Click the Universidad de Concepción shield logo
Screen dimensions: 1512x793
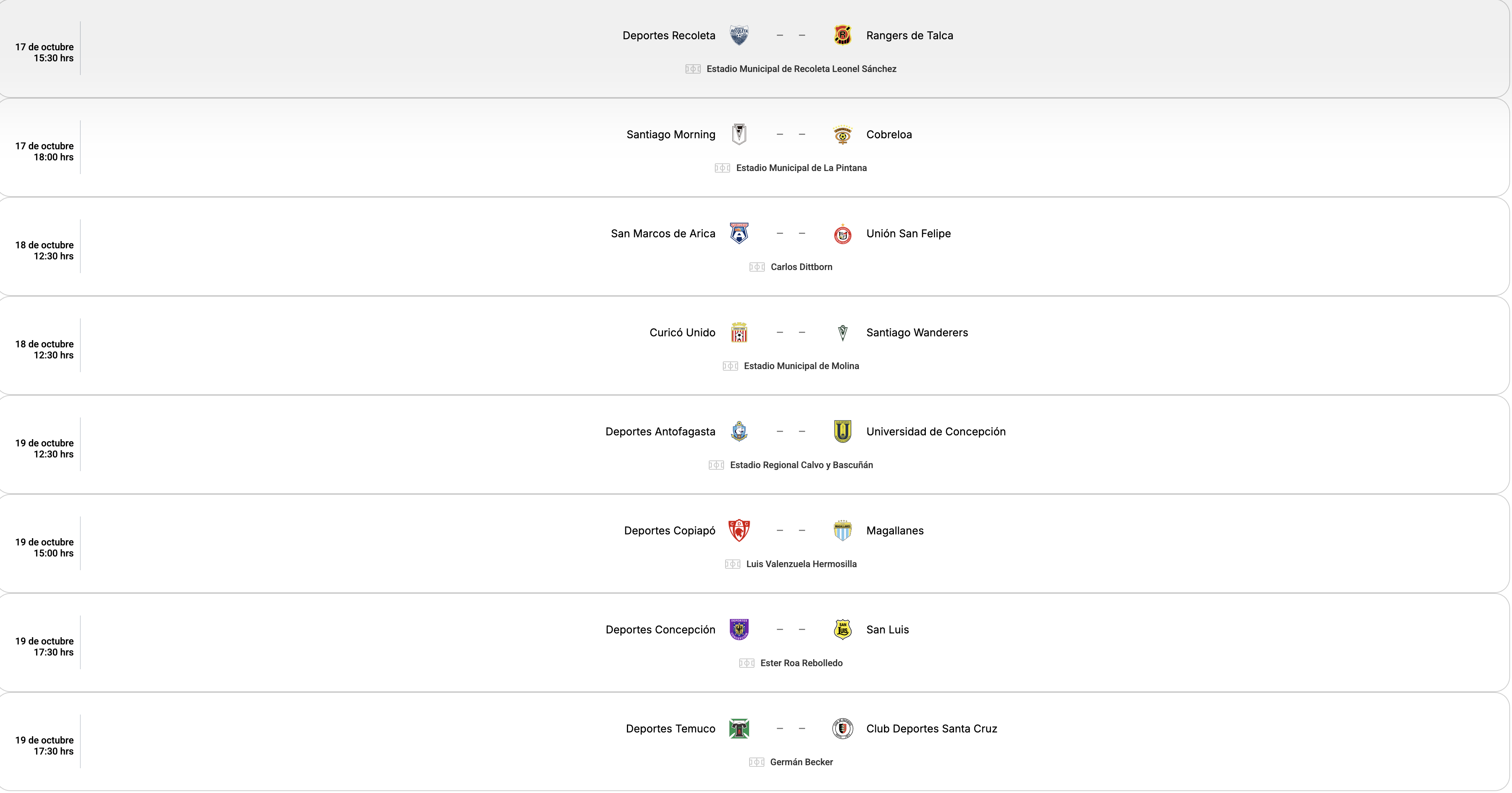click(842, 432)
